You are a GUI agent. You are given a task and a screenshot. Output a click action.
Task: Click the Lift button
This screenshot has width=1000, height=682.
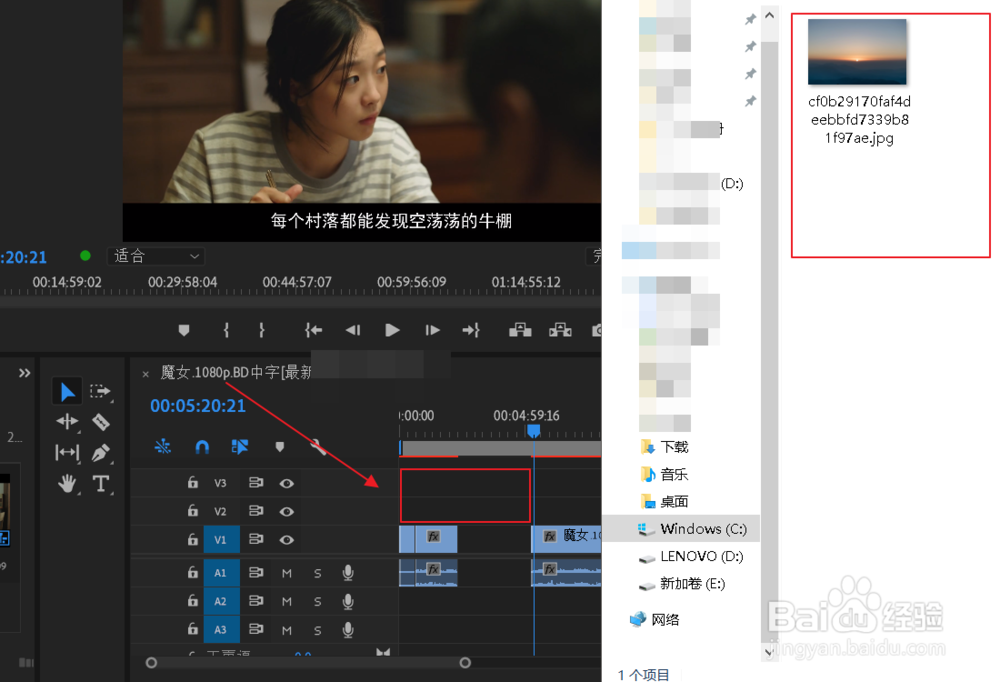pyautogui.click(x=520, y=330)
